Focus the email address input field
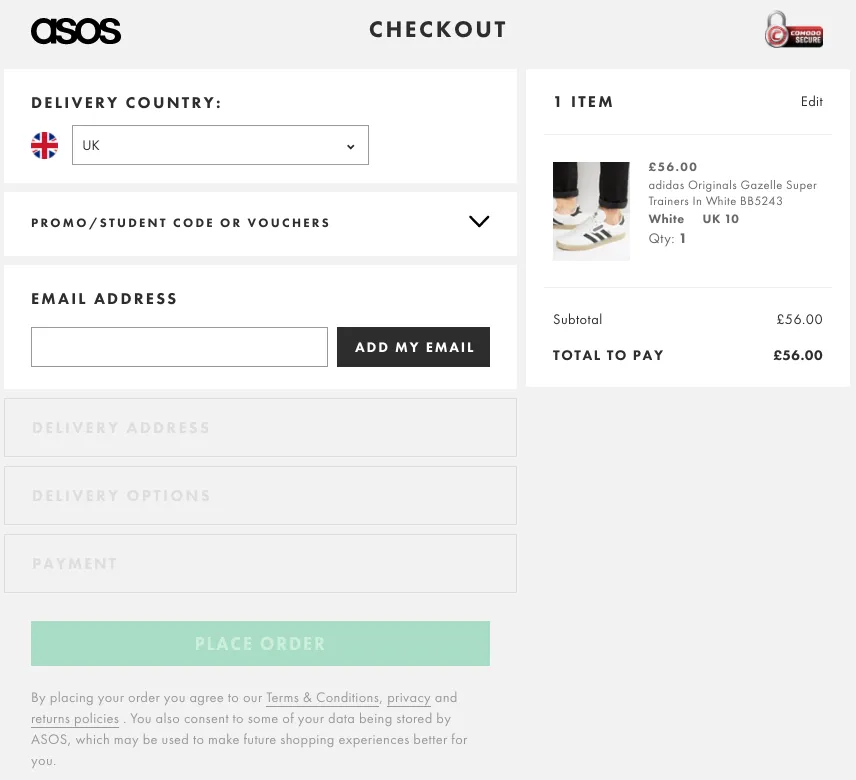 pyautogui.click(x=179, y=347)
